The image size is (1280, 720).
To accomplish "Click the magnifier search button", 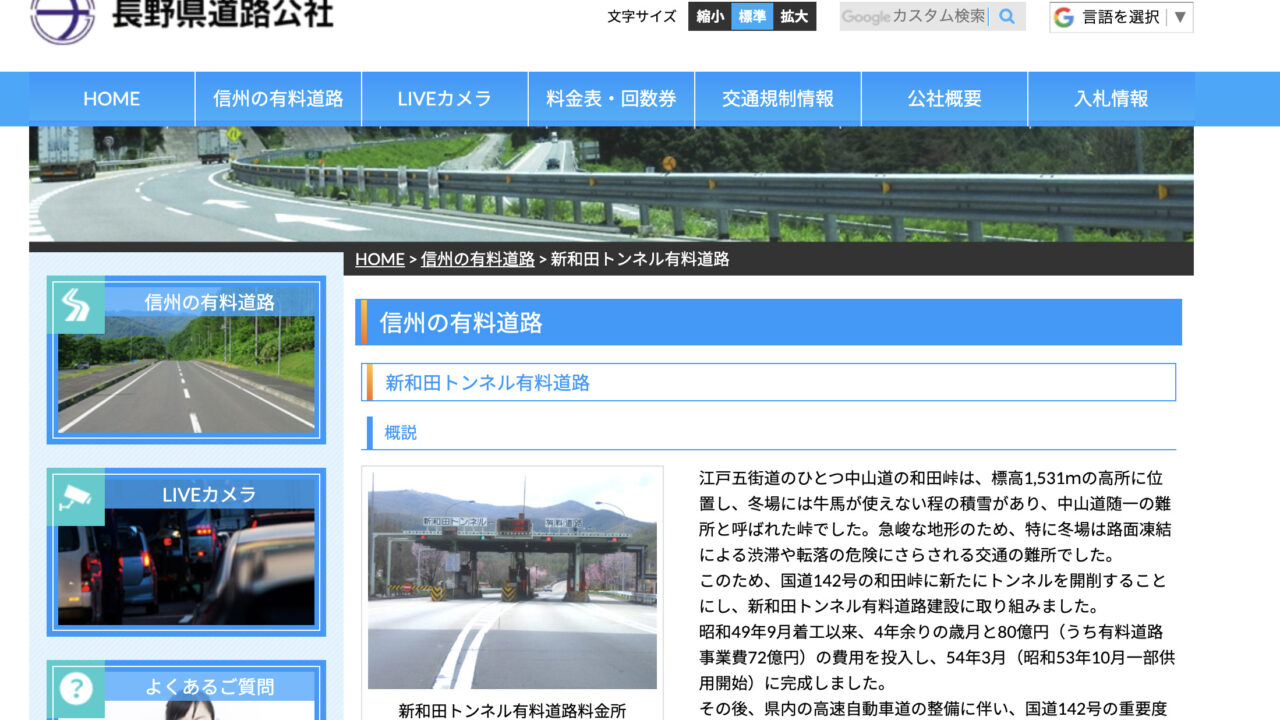I will (x=1007, y=16).
